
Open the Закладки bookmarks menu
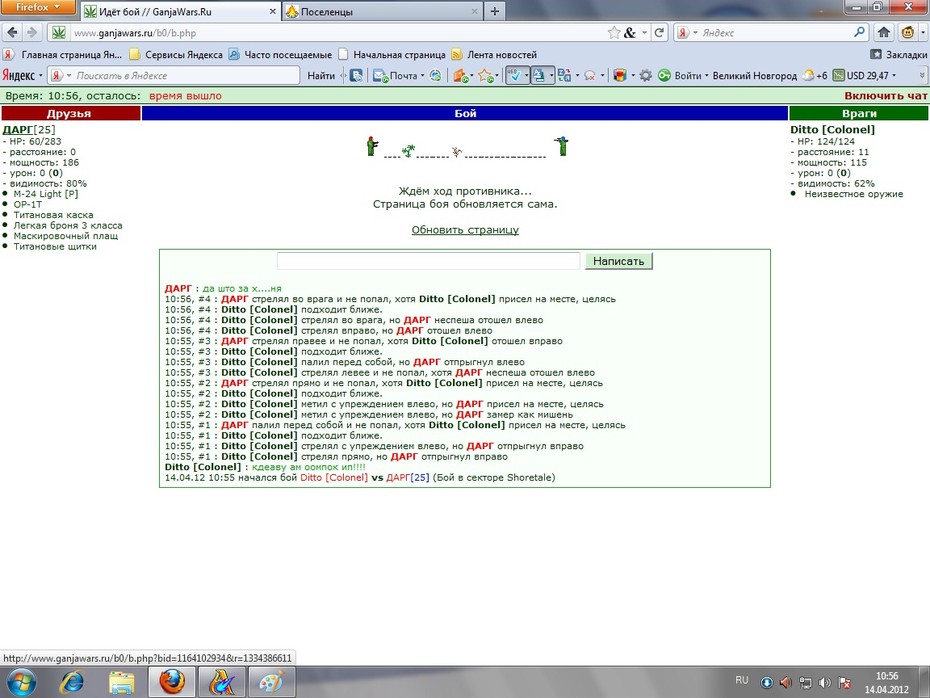pos(899,55)
